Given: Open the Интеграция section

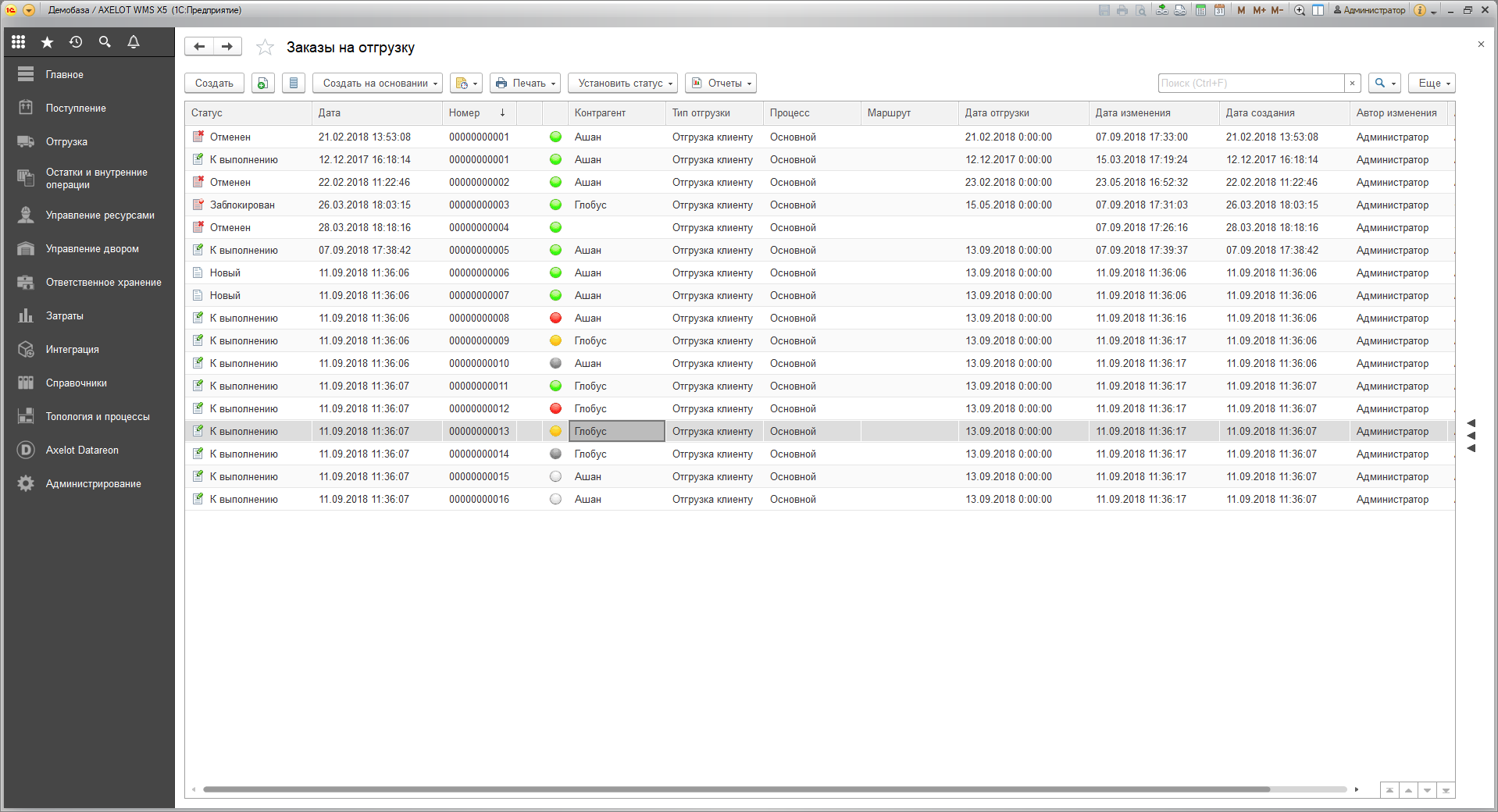Looking at the screenshot, I should [89, 349].
